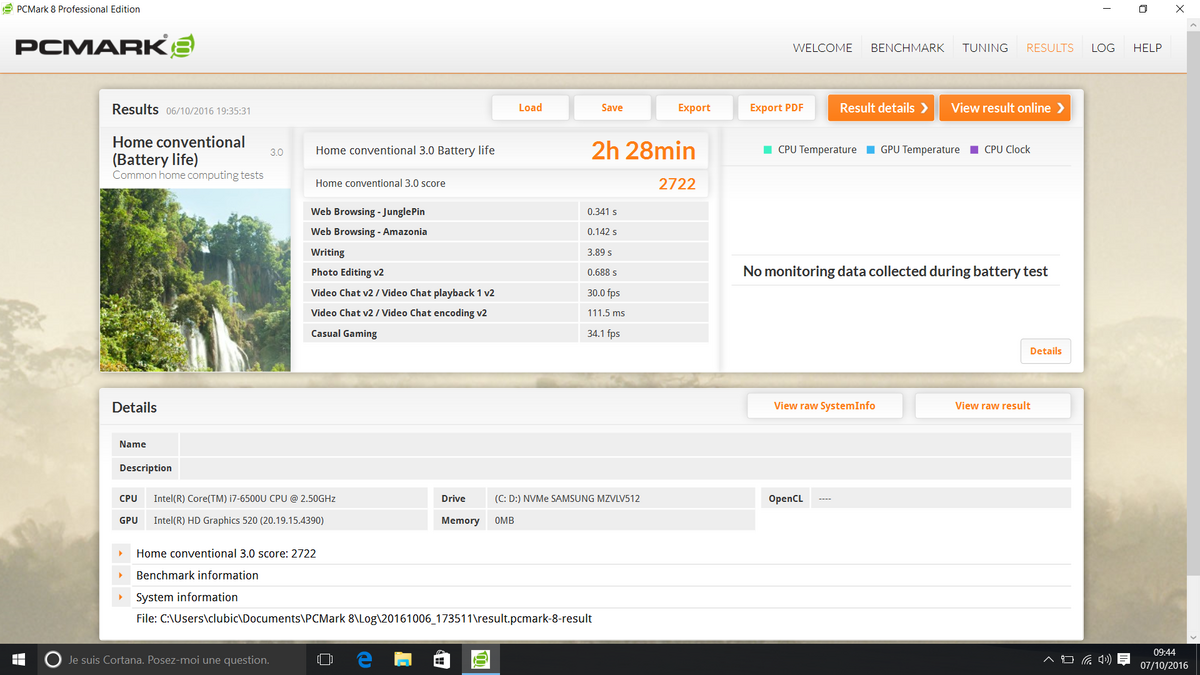Open Task View in the taskbar
The image size is (1200, 675).
(x=324, y=660)
